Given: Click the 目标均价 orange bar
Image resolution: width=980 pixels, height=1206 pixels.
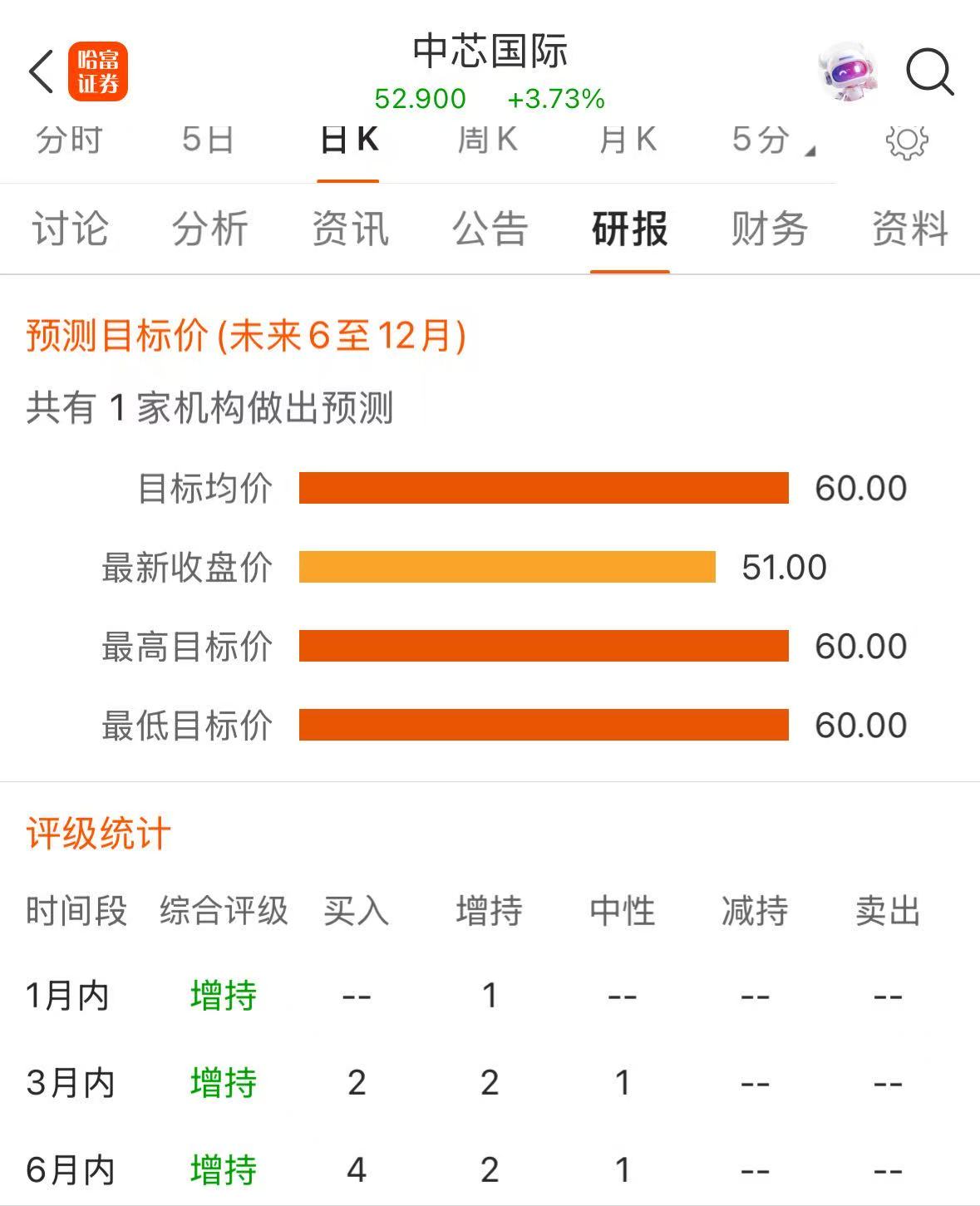Looking at the screenshot, I should 544,488.
